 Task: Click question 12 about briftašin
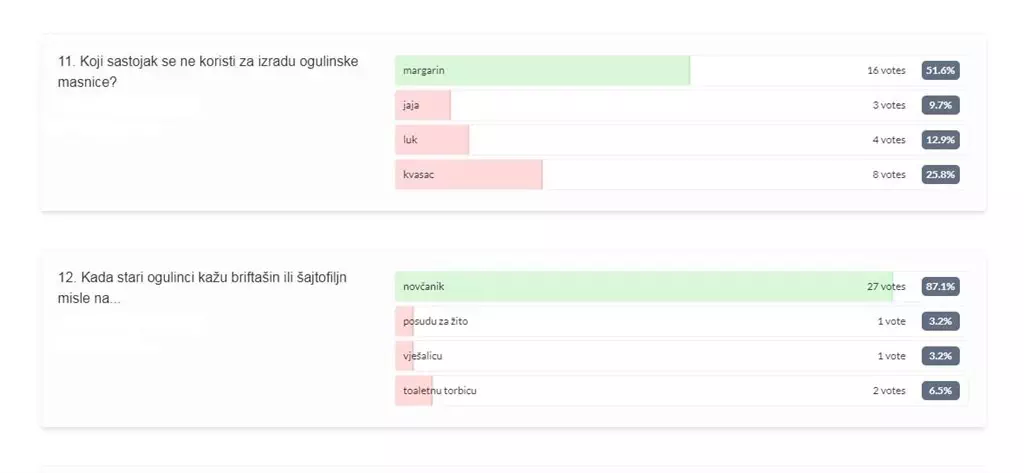[x=202, y=288]
